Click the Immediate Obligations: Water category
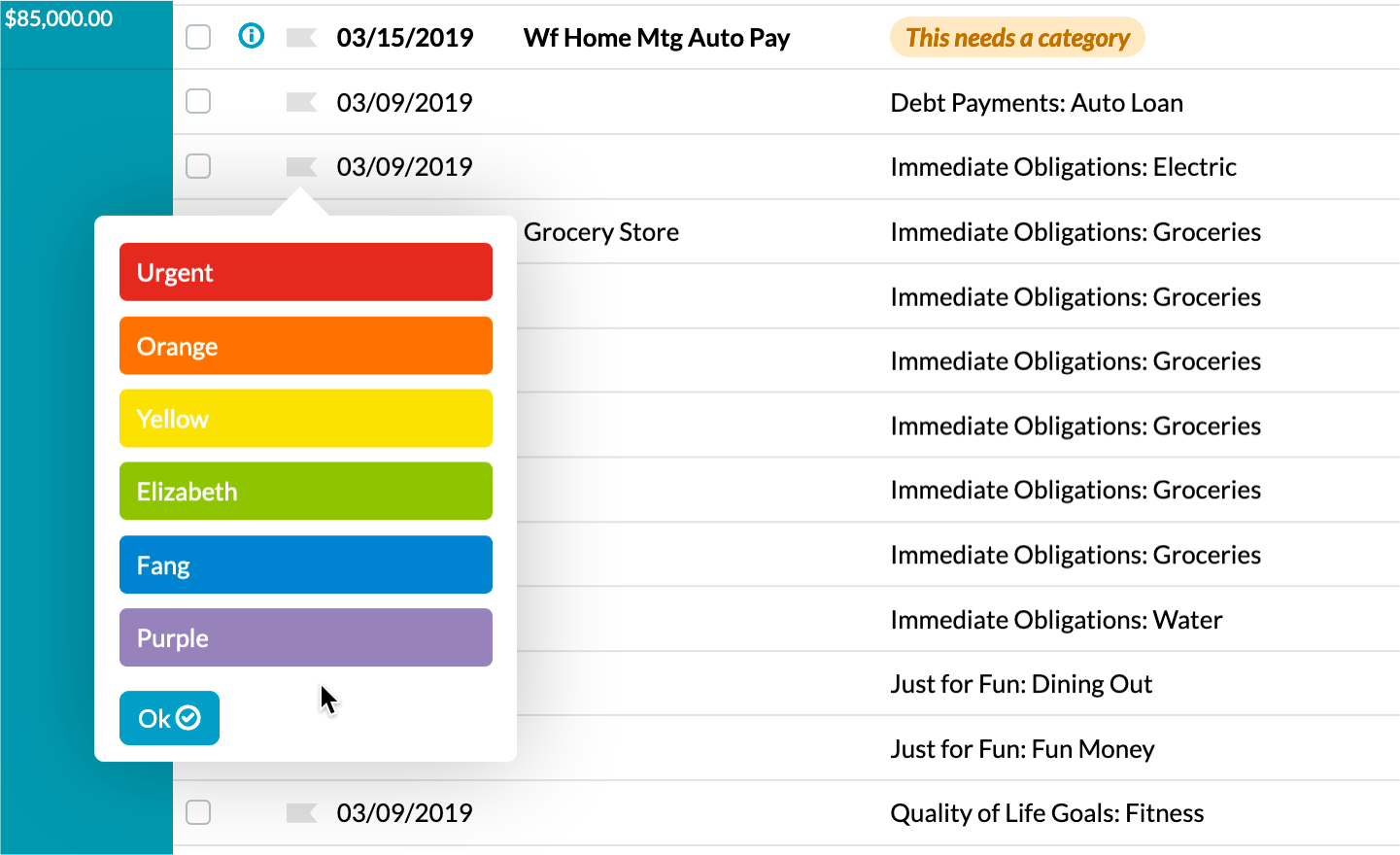1400x855 pixels. [1056, 619]
